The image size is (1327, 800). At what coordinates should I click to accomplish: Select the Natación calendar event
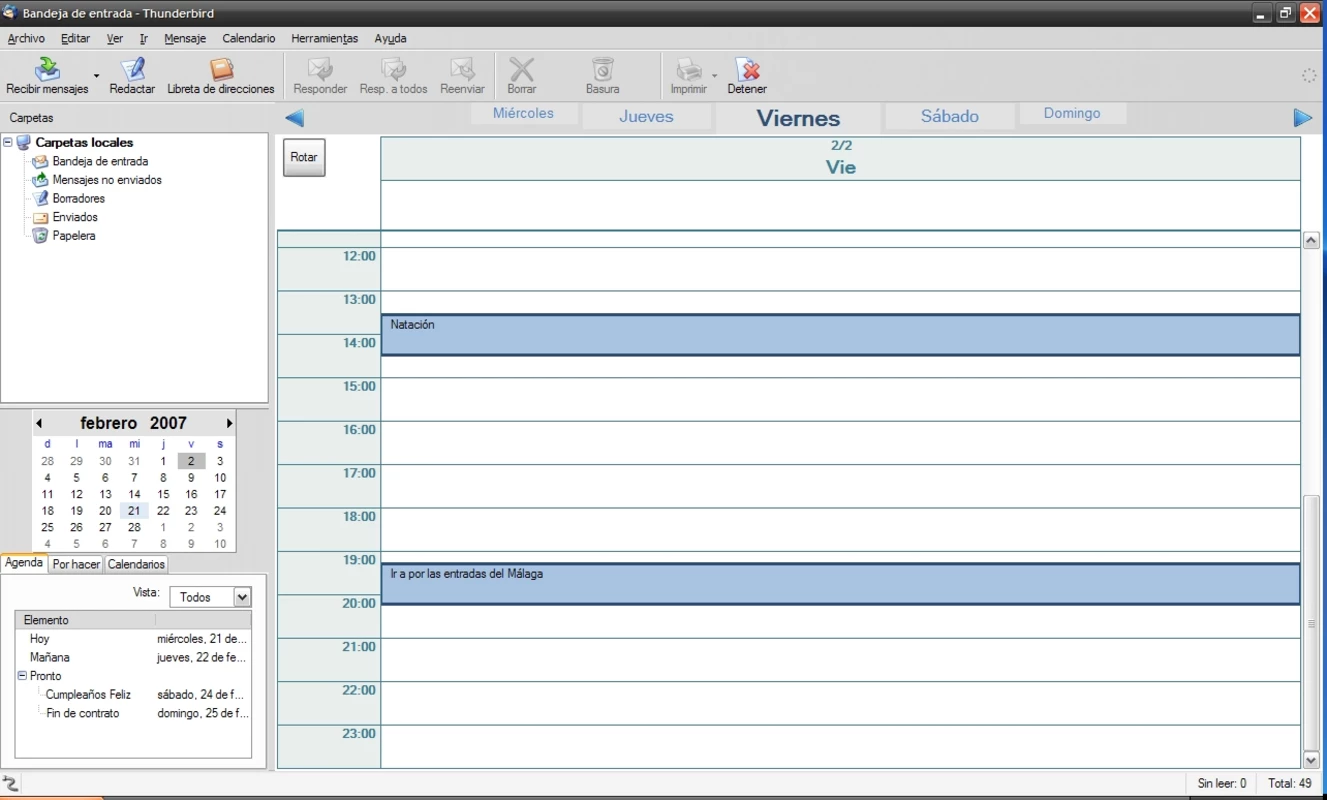coord(840,335)
